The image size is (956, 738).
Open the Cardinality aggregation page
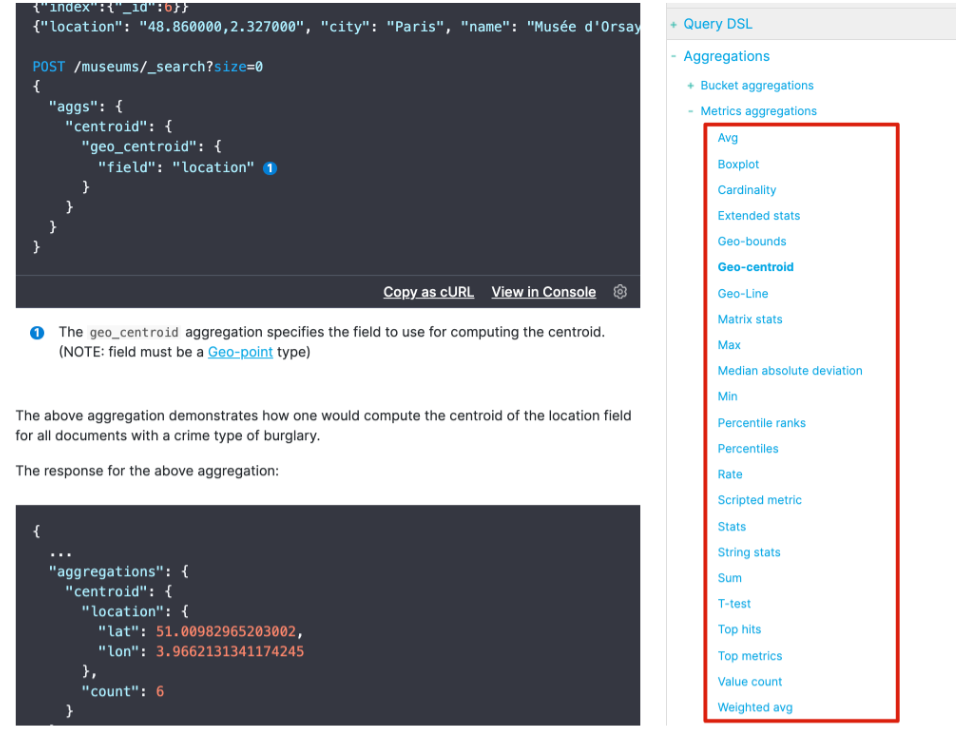point(747,189)
